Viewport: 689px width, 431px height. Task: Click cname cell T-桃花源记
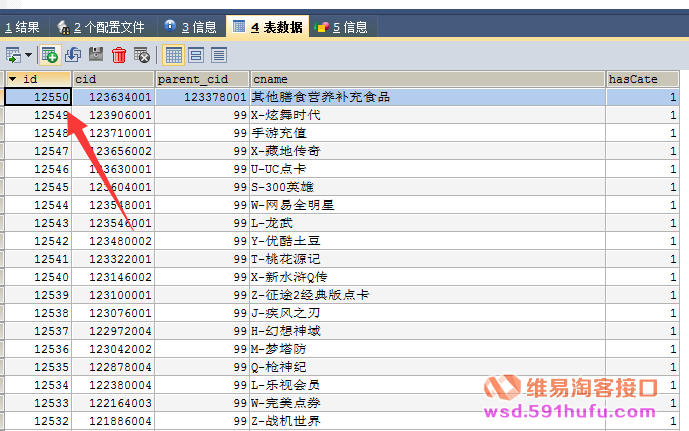(428, 259)
